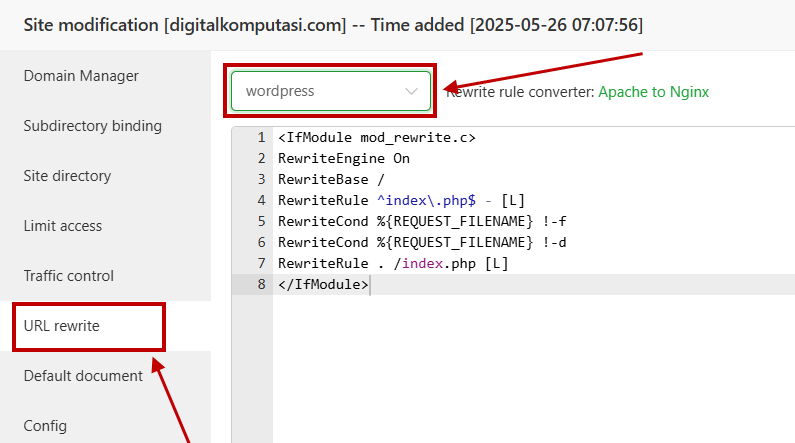Click the dropdown chevron arrow next to wordpress
Viewport: 795px width, 443px height.
click(411, 92)
